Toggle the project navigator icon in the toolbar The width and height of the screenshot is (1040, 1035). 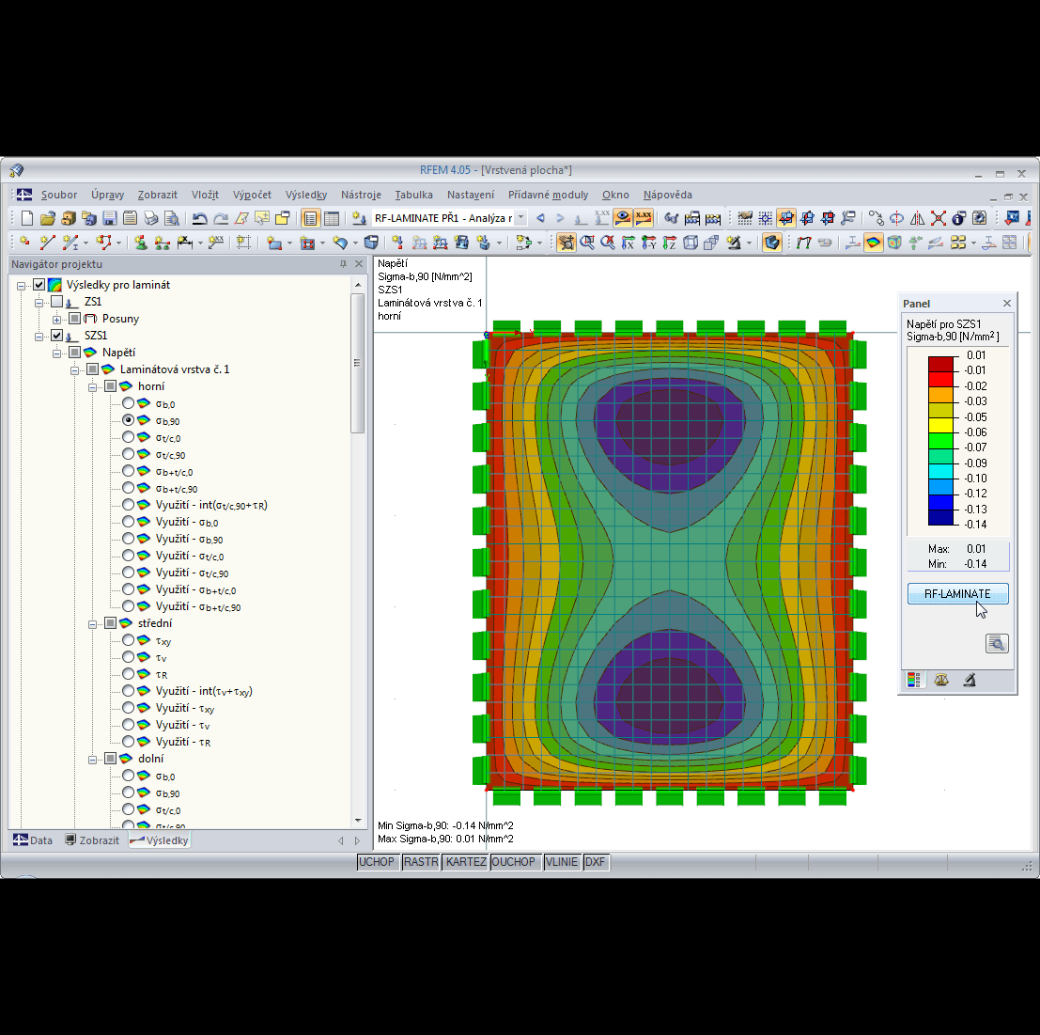[310, 218]
